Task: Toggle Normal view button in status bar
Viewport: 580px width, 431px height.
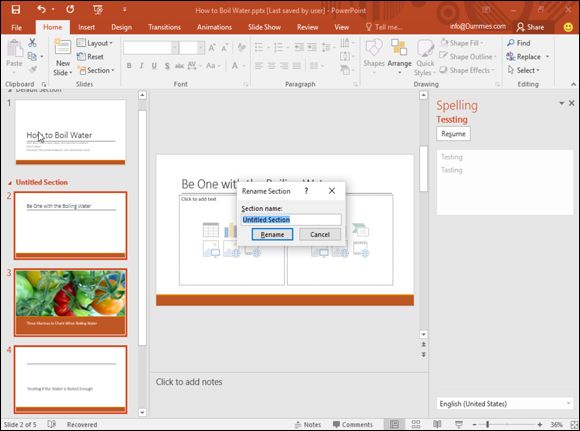Action: point(395,424)
